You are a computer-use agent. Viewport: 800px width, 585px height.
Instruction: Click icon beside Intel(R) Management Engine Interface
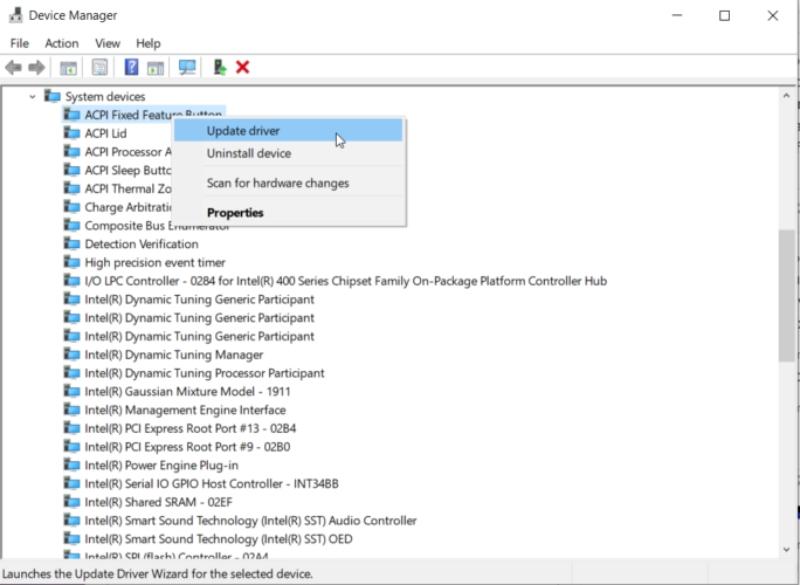click(x=72, y=410)
